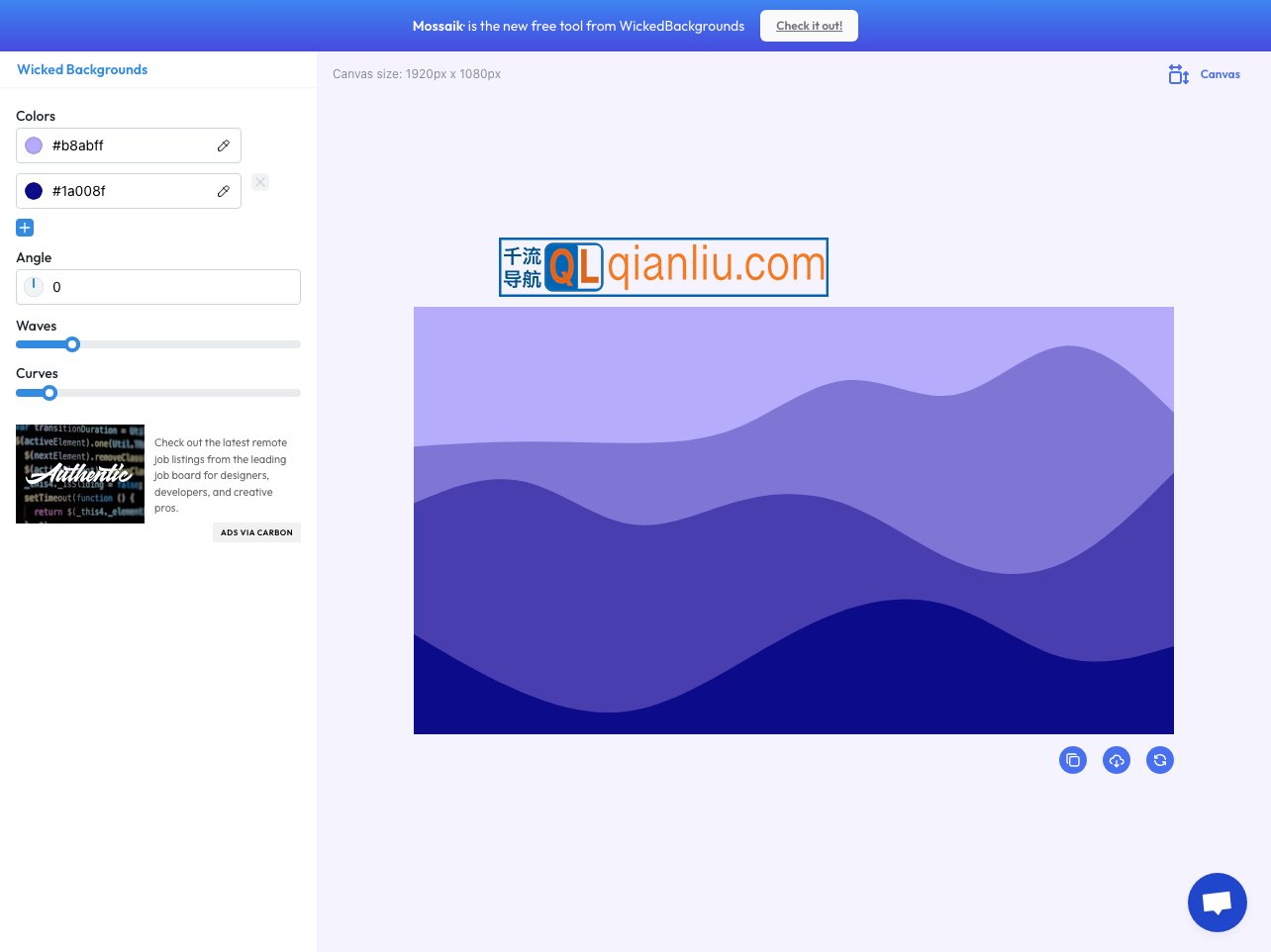Click the Curves slider handle

[49, 393]
